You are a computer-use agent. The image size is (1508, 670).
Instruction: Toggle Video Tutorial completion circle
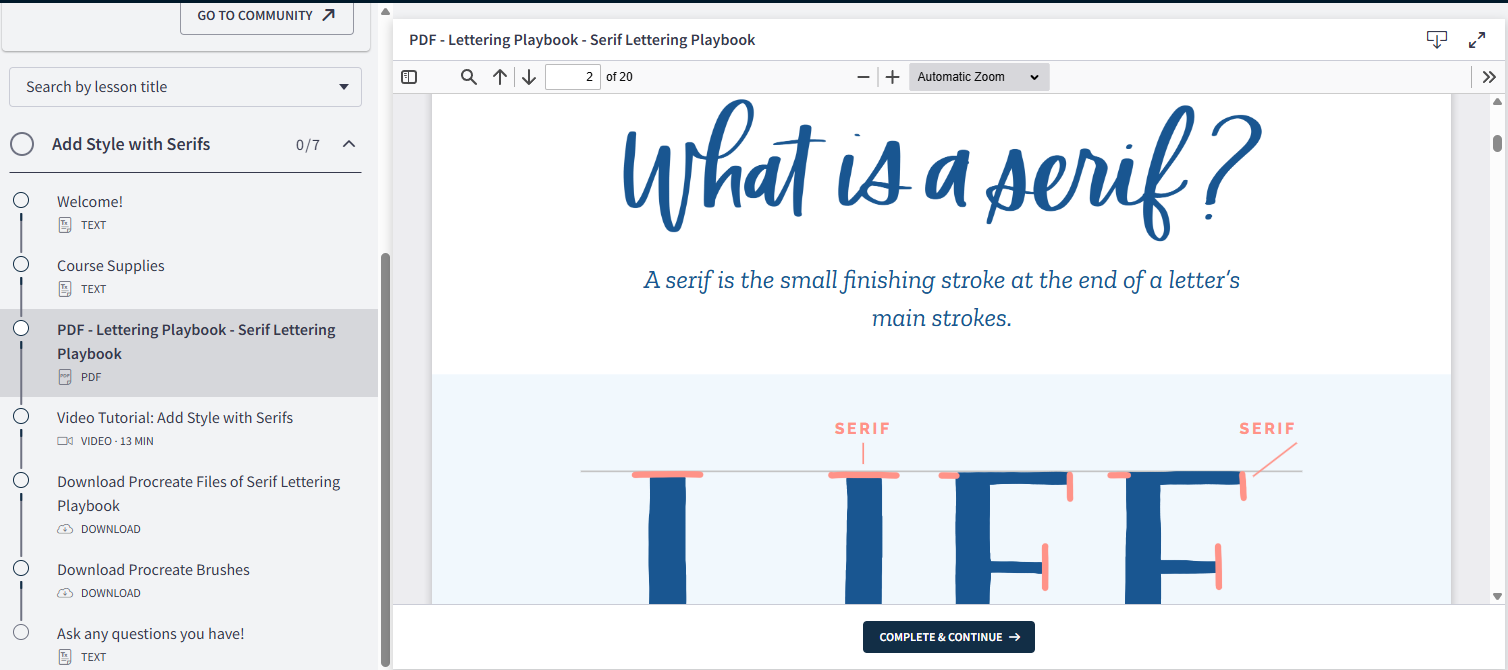click(21, 416)
